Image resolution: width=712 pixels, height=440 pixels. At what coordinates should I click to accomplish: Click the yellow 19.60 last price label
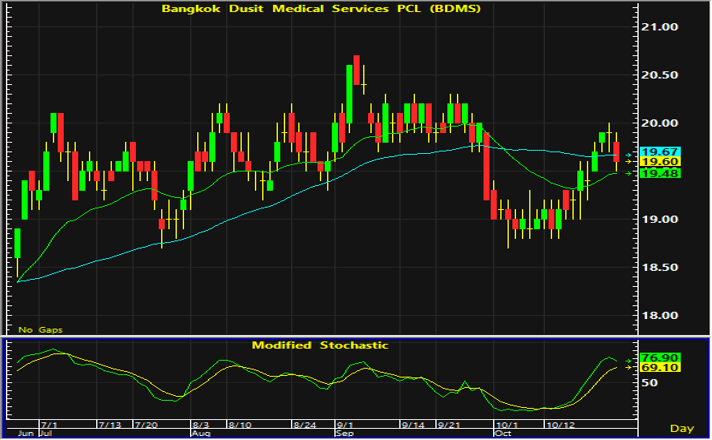tap(660, 162)
